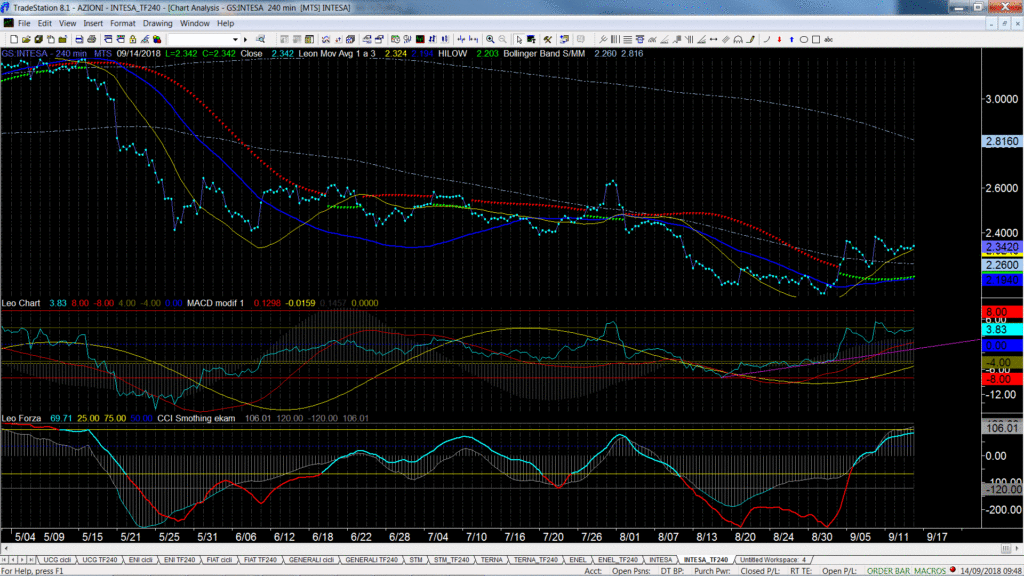Select the horizontal lines drawing tool
Viewport: 1024px width, 576px height.
(x=628, y=40)
